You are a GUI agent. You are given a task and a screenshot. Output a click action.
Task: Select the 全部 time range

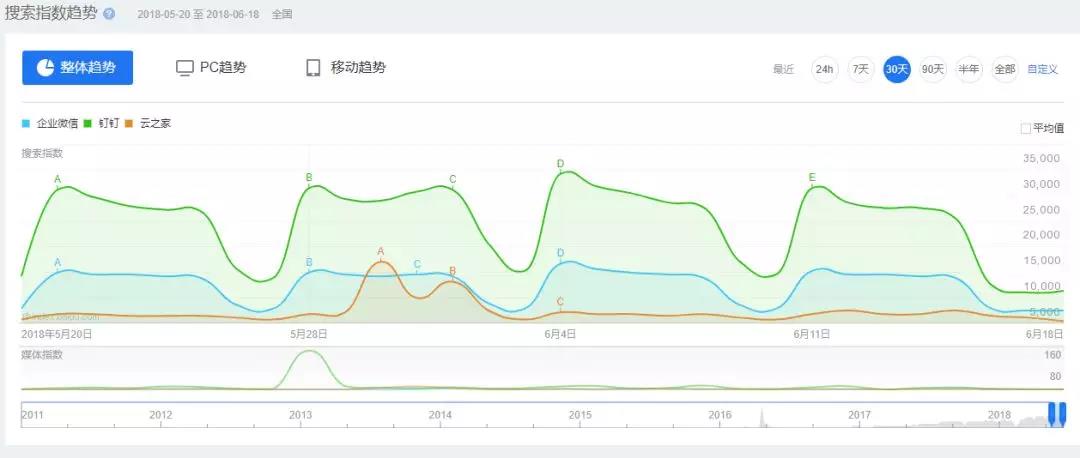tap(1004, 69)
